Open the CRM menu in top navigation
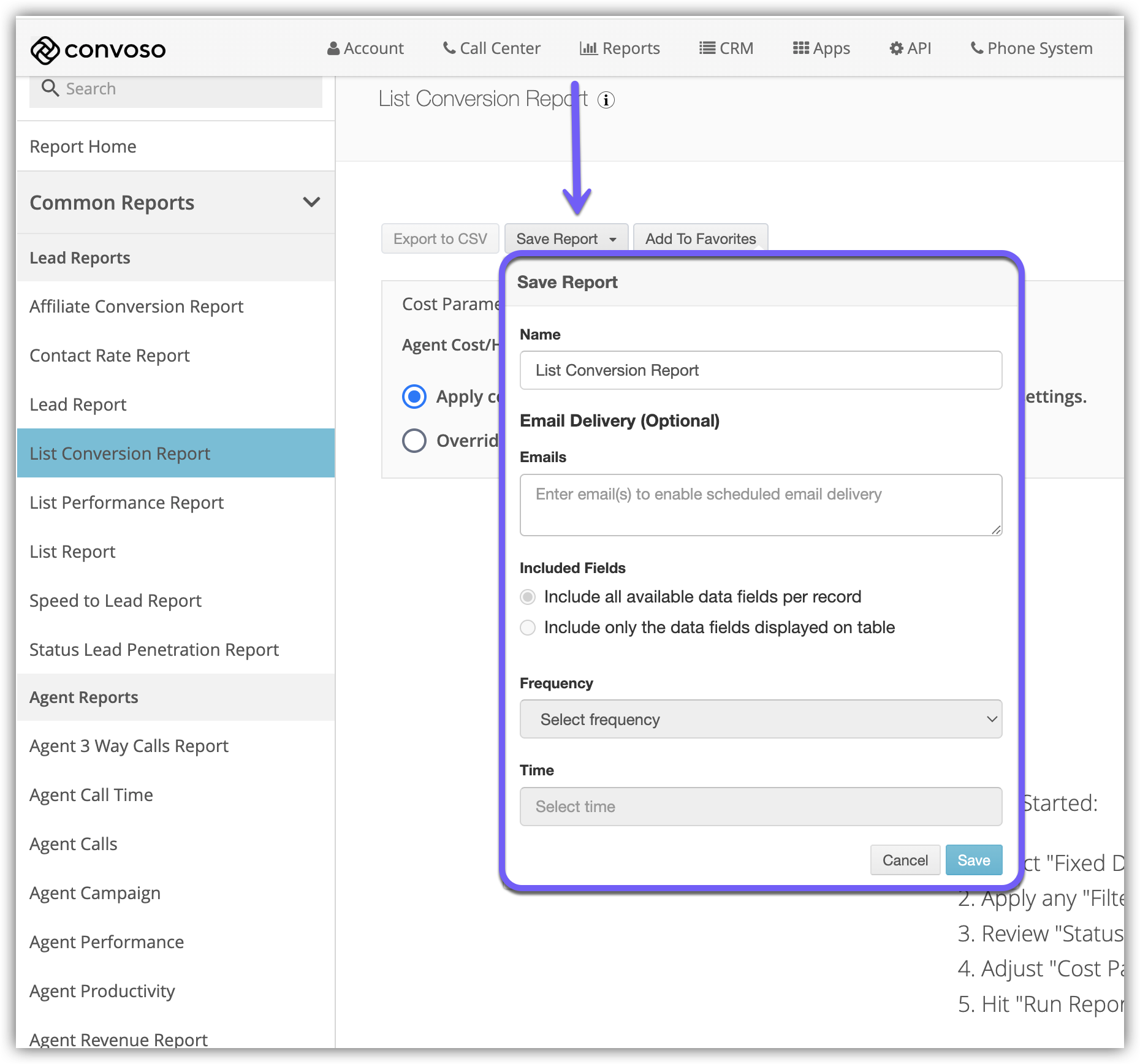The height and width of the screenshot is (1064, 1140). tap(726, 48)
